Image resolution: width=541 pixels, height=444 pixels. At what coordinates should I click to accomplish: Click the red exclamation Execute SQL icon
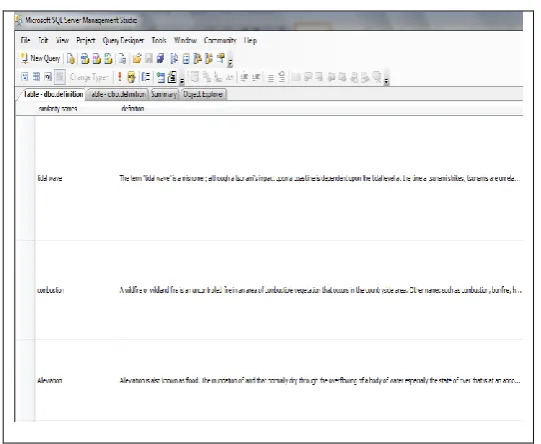119,77
